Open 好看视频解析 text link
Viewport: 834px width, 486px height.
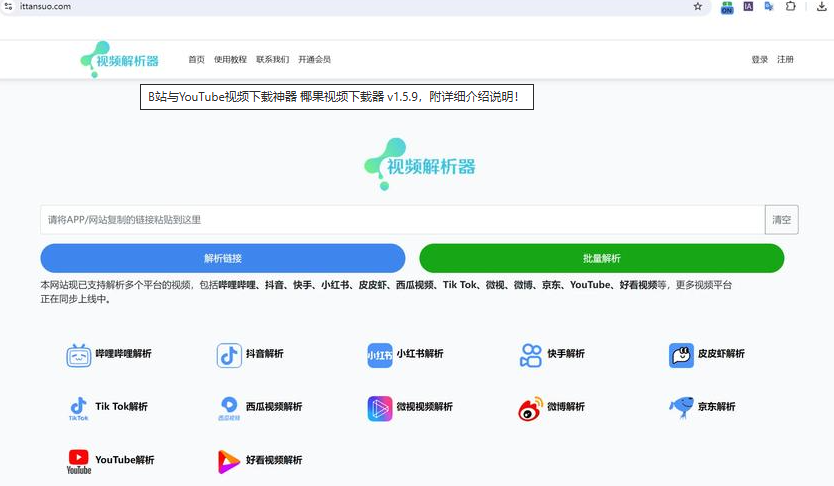click(274, 460)
